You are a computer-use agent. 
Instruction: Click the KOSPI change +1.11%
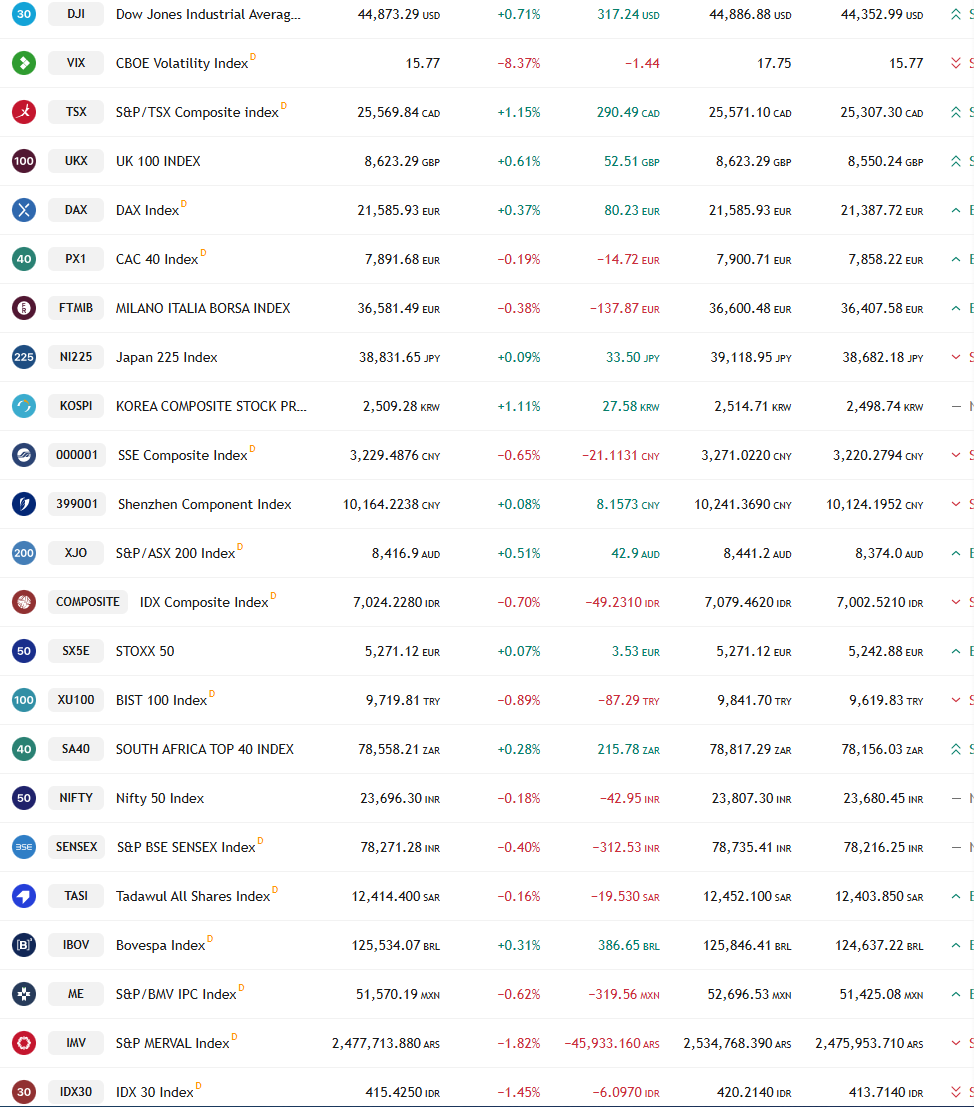tap(519, 407)
